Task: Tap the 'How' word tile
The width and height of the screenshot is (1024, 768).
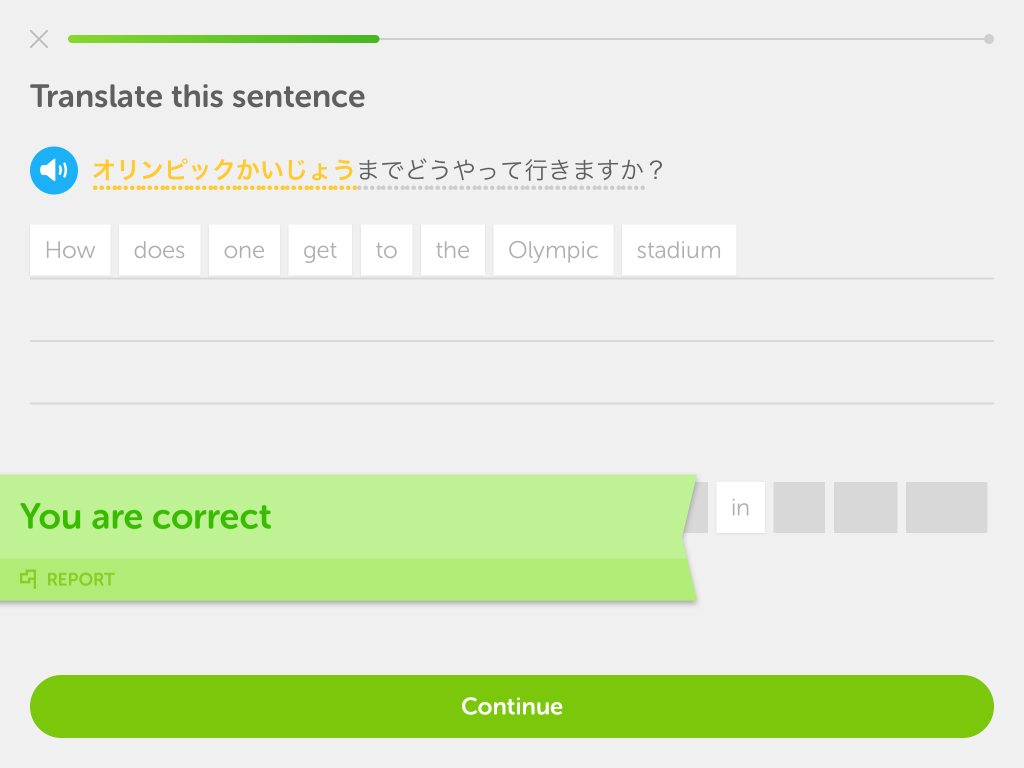Action: tap(70, 250)
